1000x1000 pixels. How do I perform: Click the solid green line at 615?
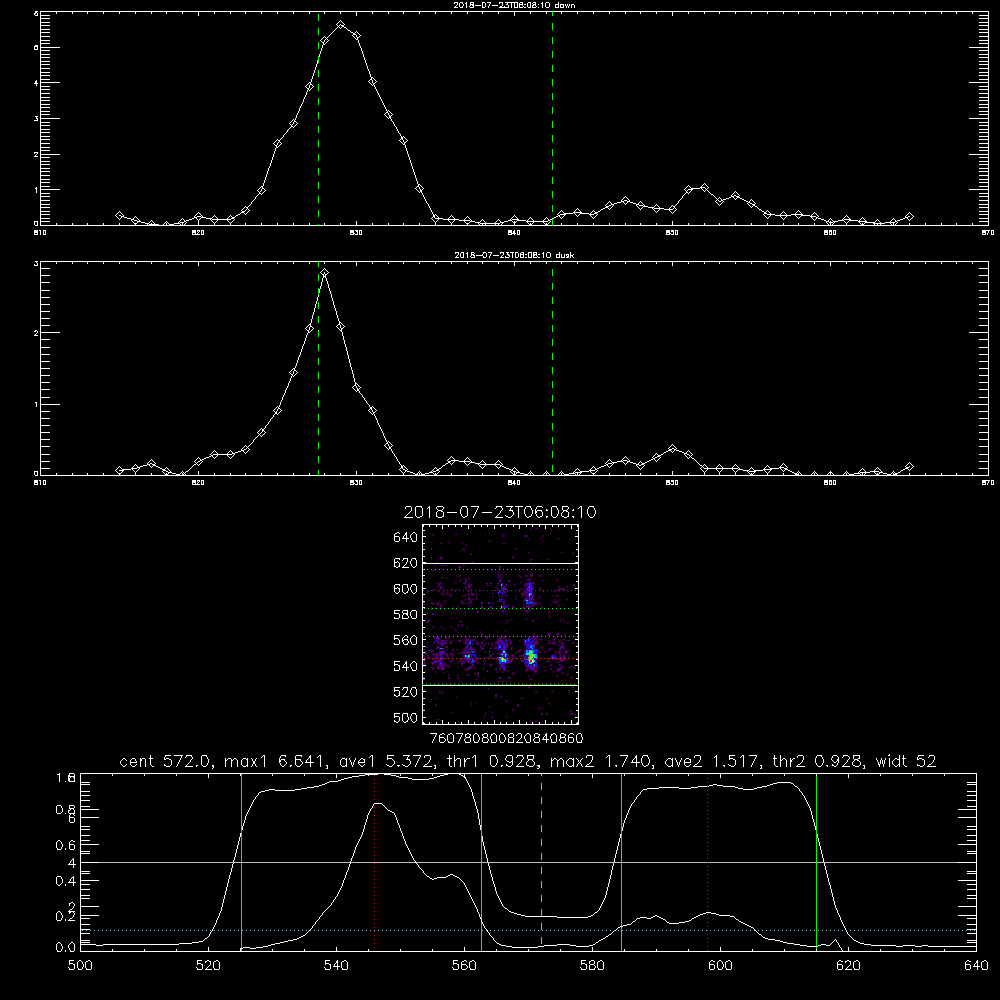point(816,861)
